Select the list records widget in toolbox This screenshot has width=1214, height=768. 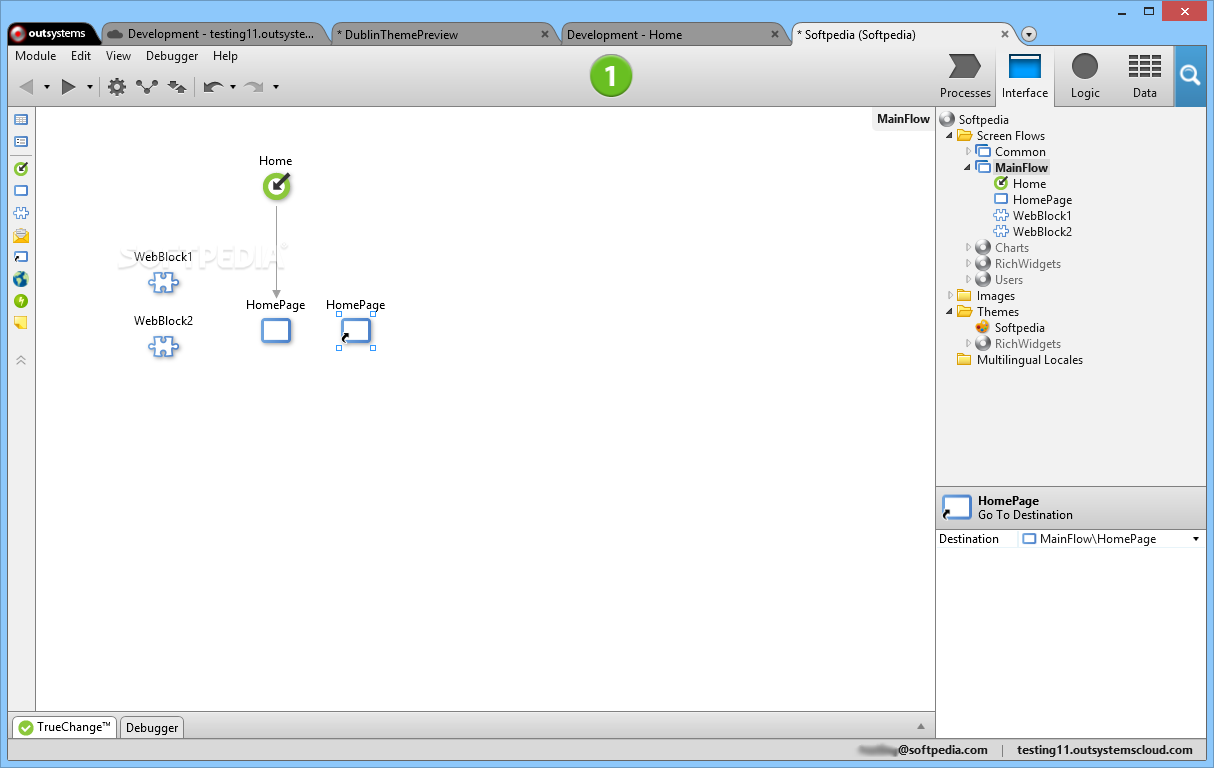21,142
